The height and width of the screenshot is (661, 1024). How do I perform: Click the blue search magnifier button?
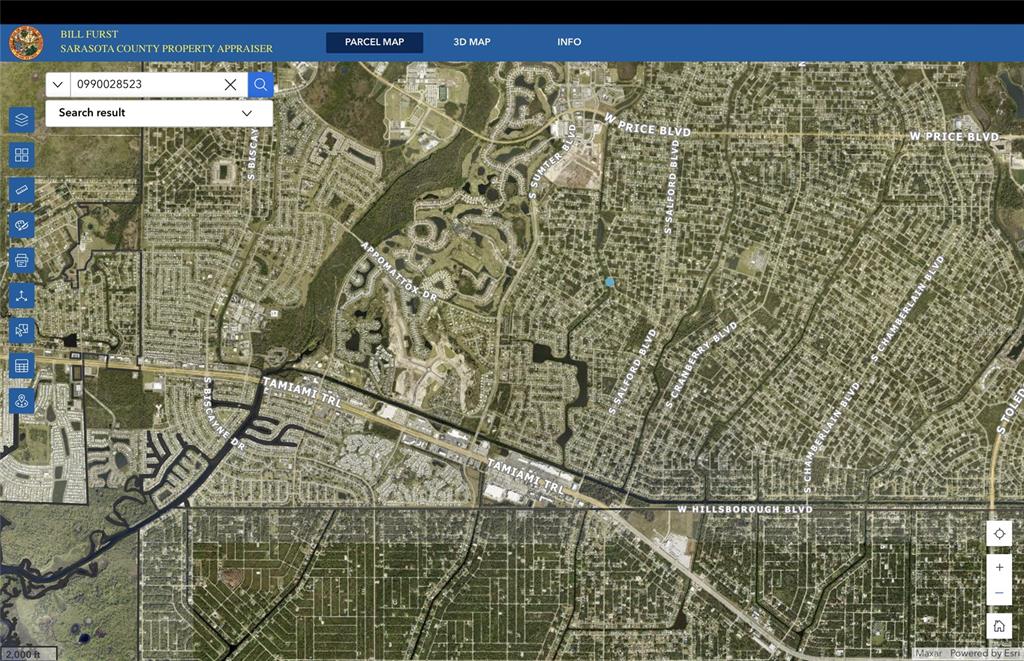pos(260,85)
